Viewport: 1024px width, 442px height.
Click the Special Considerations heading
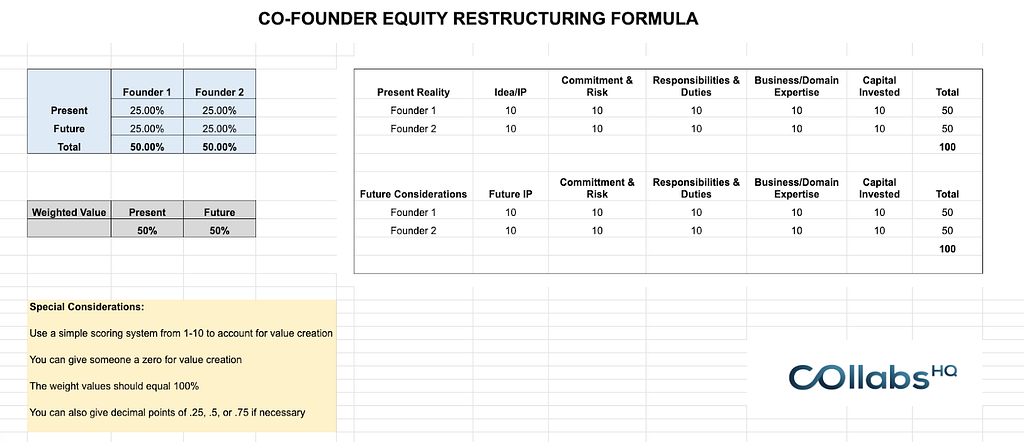(87, 306)
